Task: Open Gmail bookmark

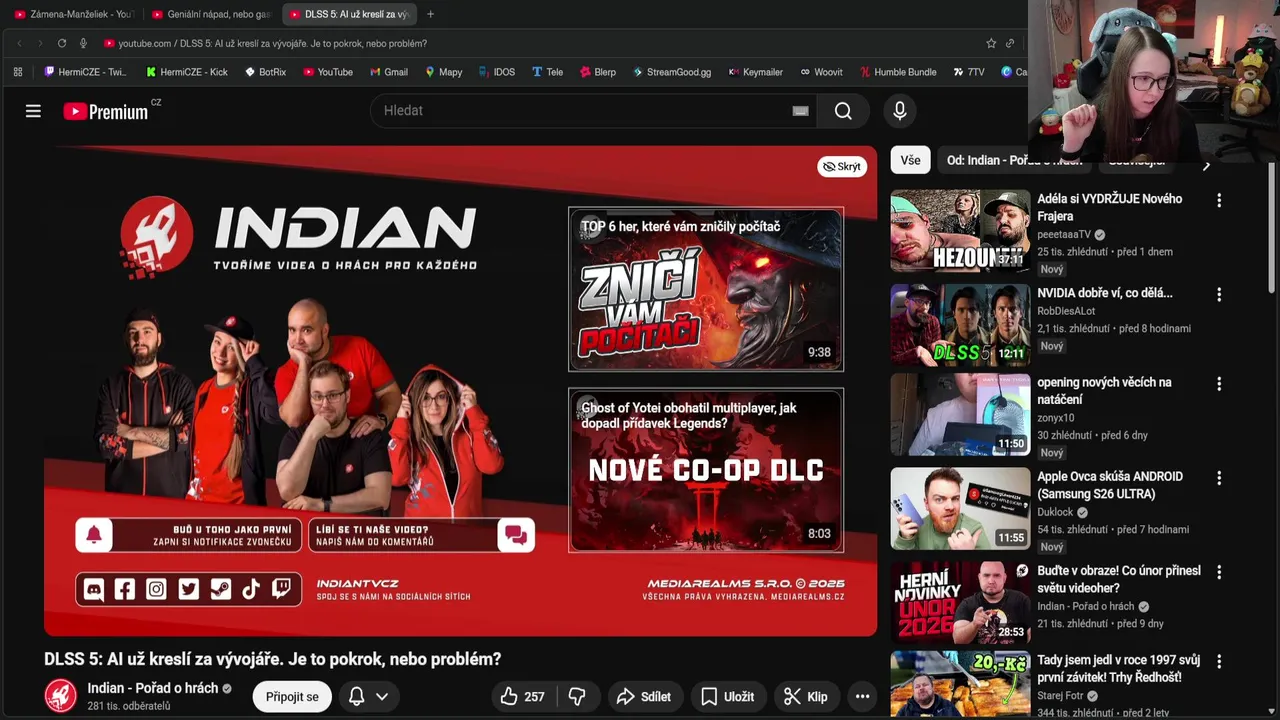Action: (388, 72)
